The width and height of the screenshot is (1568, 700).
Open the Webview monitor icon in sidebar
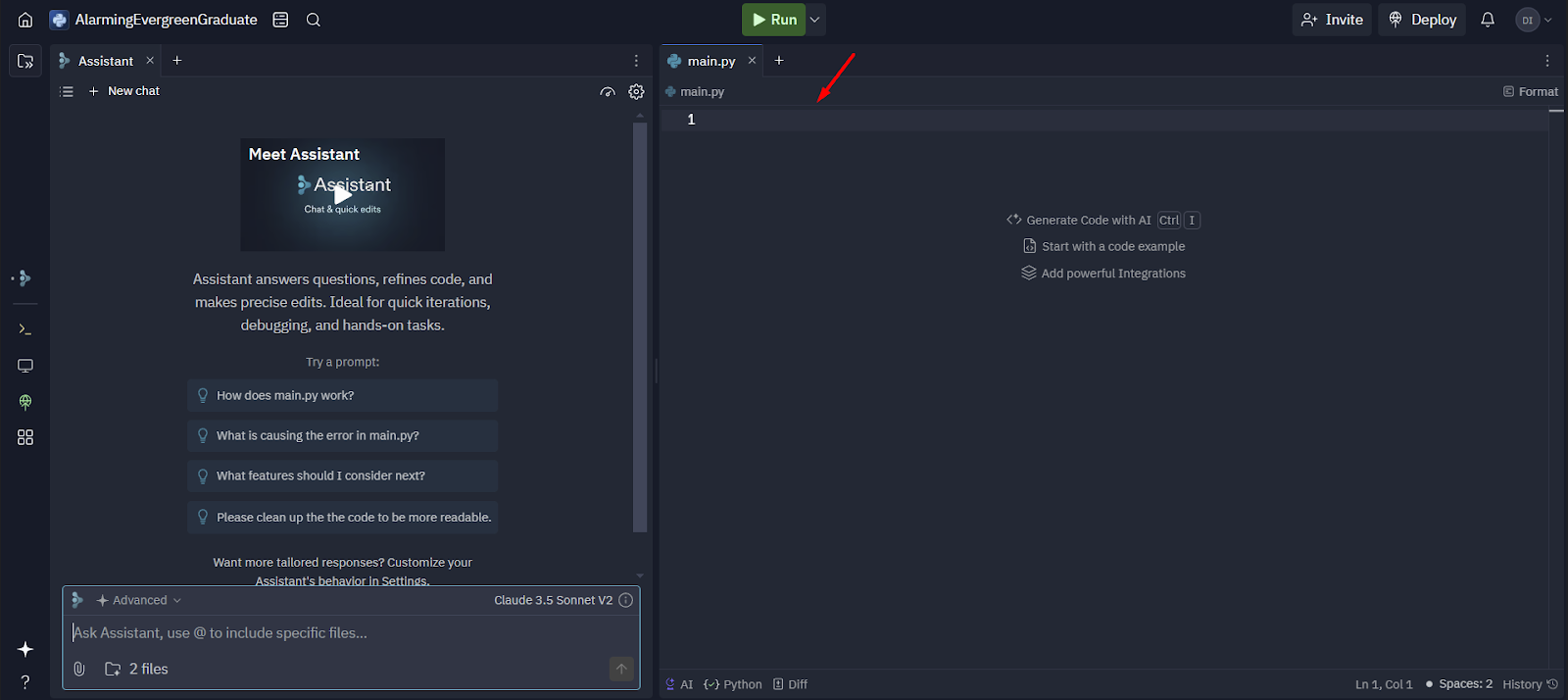[x=25, y=366]
